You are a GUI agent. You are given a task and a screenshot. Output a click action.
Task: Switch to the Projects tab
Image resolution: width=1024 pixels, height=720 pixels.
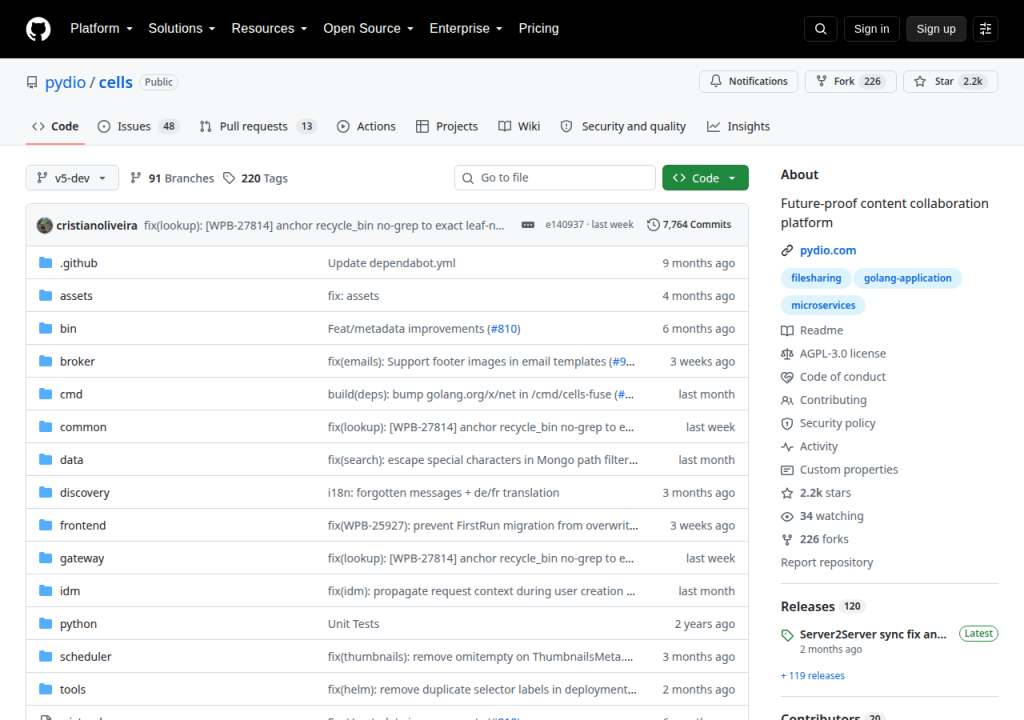(x=447, y=126)
